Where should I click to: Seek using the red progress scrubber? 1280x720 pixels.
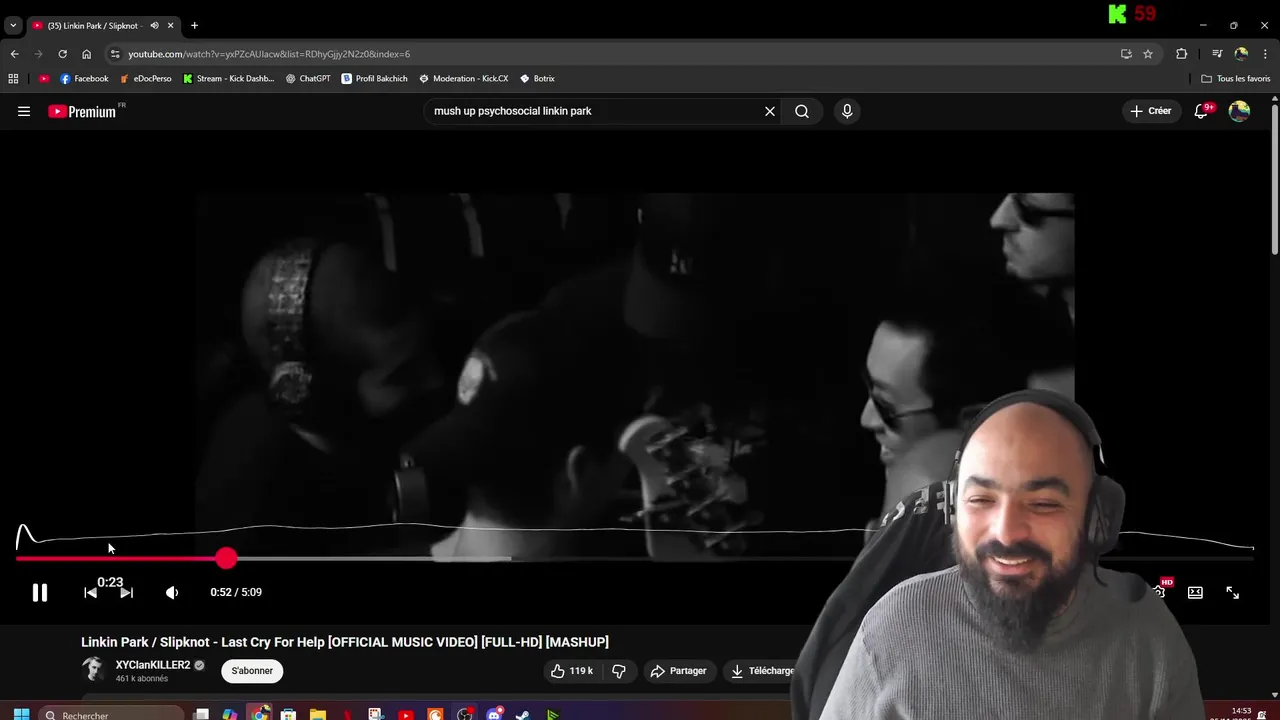[226, 558]
